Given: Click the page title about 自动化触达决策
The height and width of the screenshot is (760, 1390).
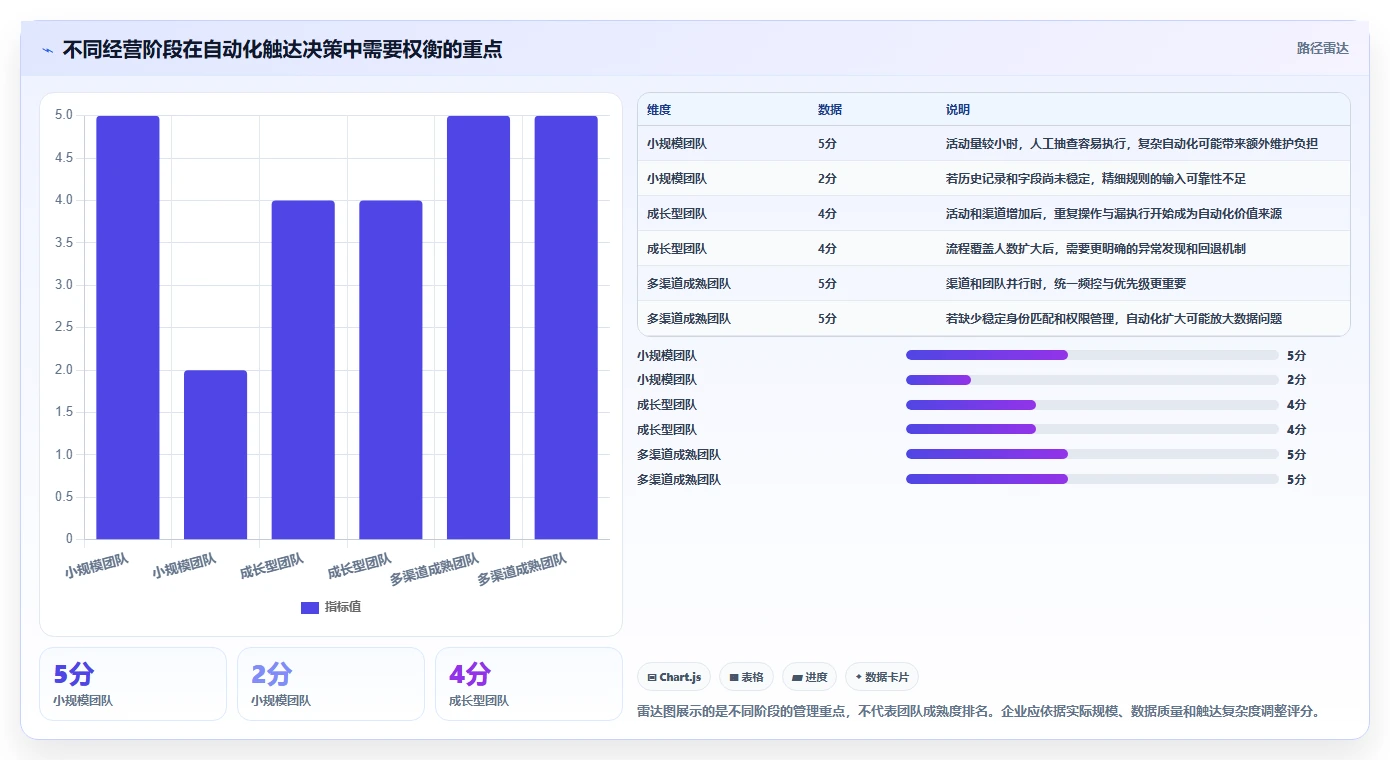Looking at the screenshot, I should point(282,49).
